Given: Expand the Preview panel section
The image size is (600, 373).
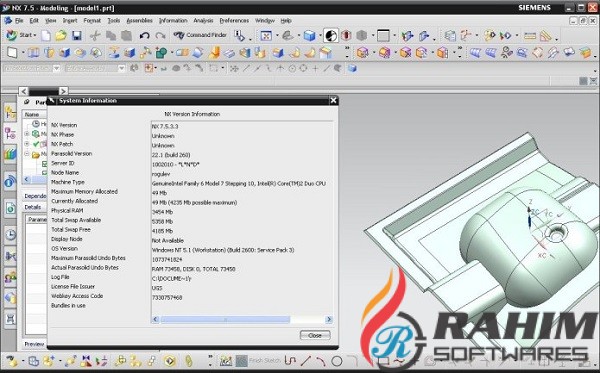Looking at the screenshot, I should (x=34, y=344).
